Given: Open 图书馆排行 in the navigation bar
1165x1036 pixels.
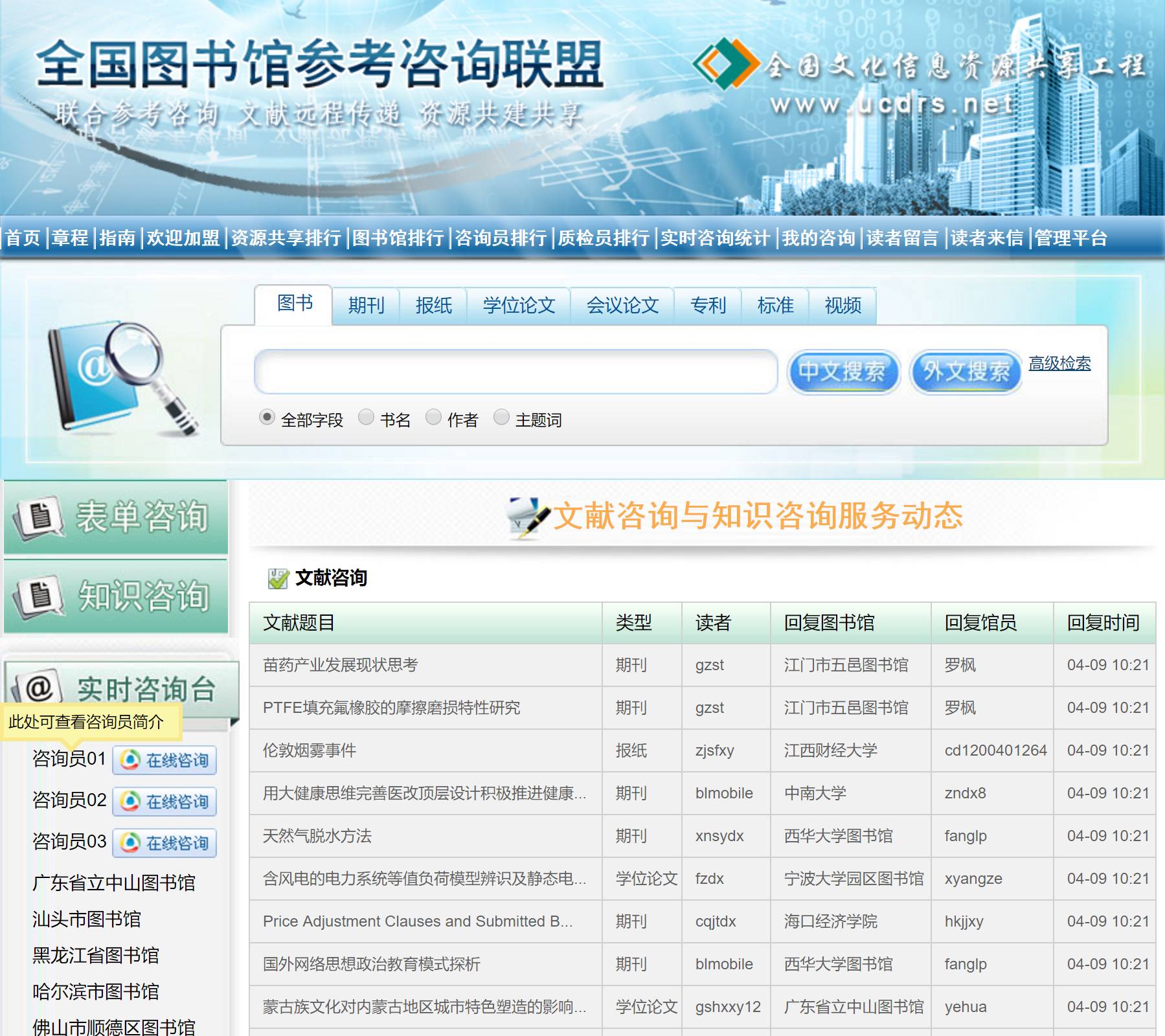Looking at the screenshot, I should [x=398, y=238].
